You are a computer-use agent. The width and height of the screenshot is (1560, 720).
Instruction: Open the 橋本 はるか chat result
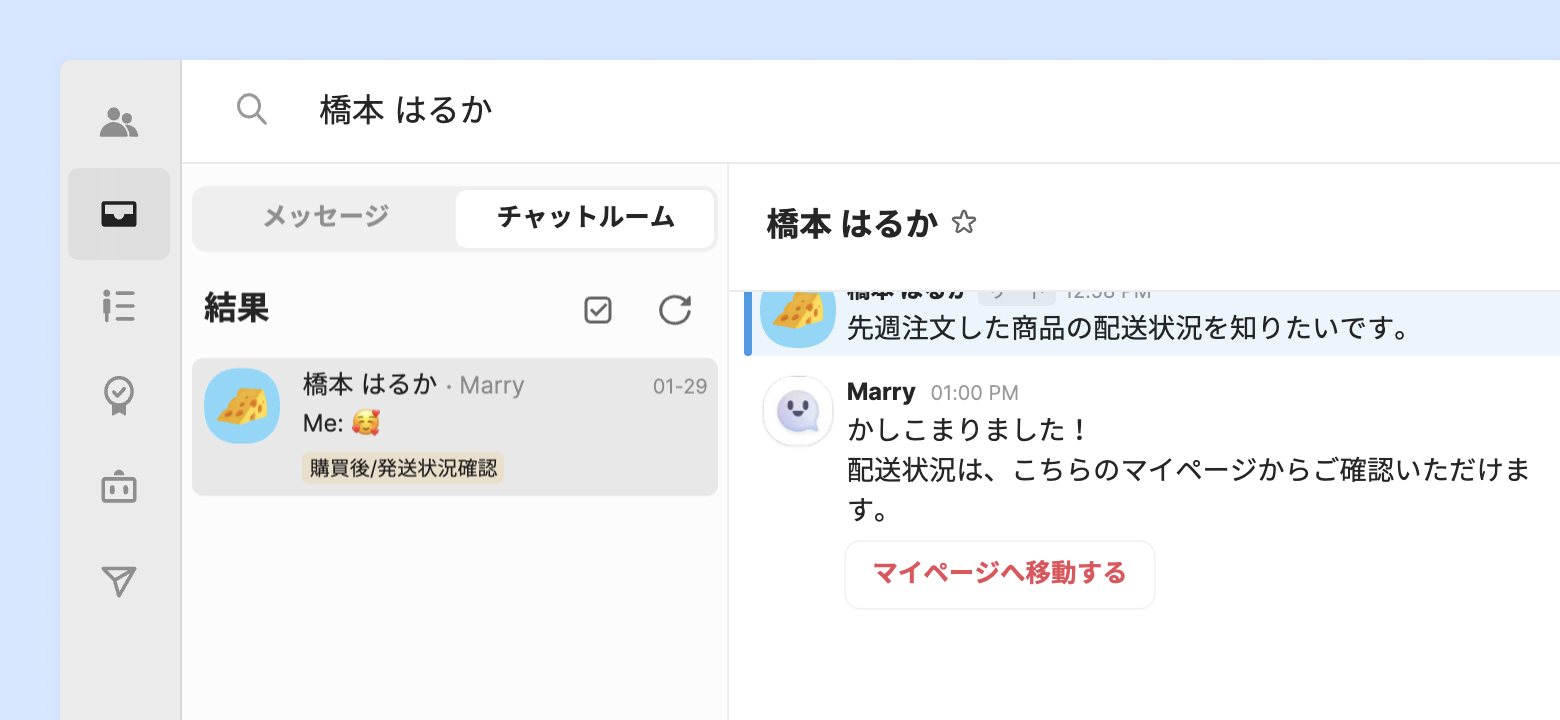455,426
